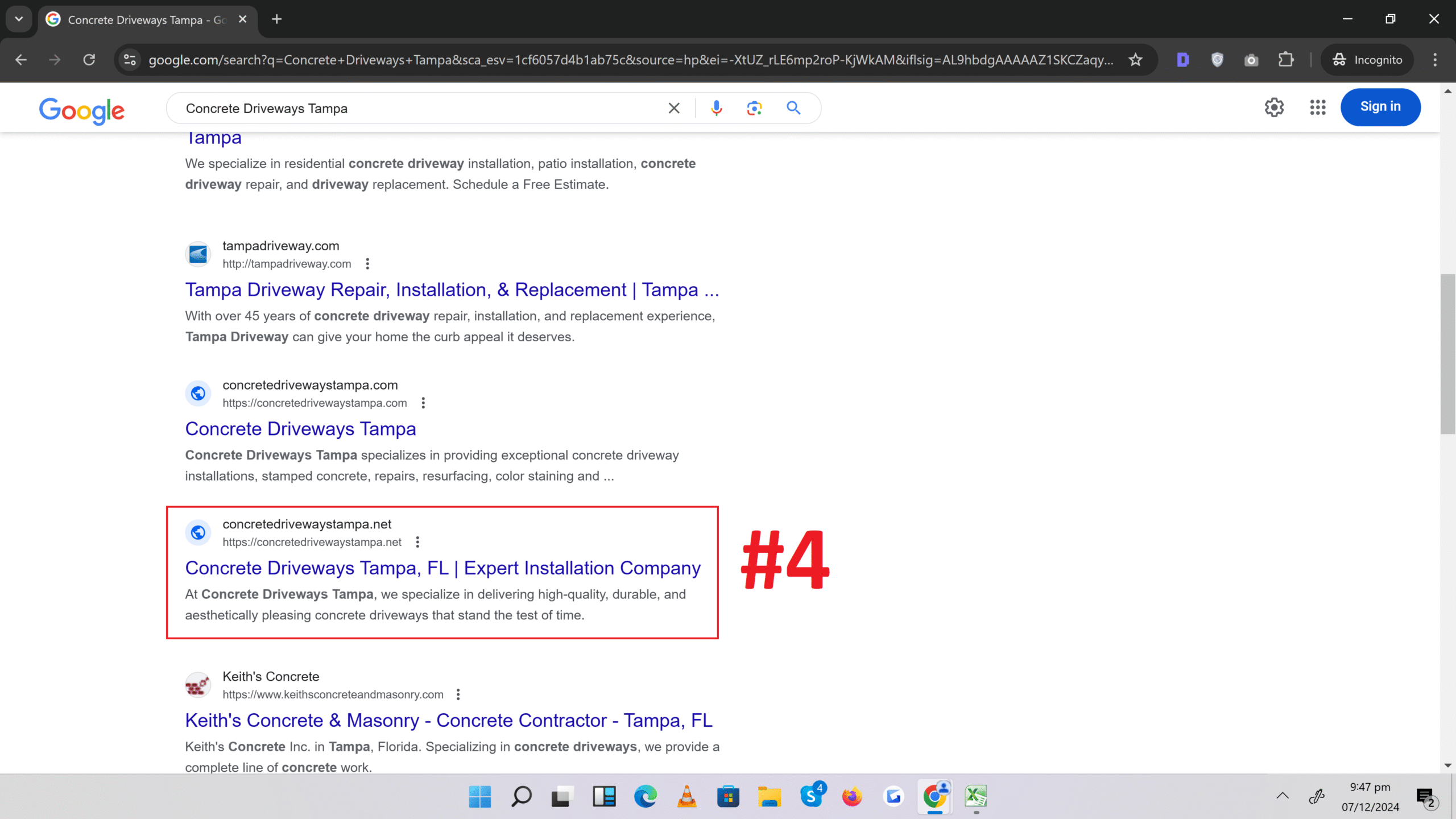Viewport: 1456px width, 819px height.
Task: Open more options for keithsconcreteandmasonry.com result
Action: 458,694
